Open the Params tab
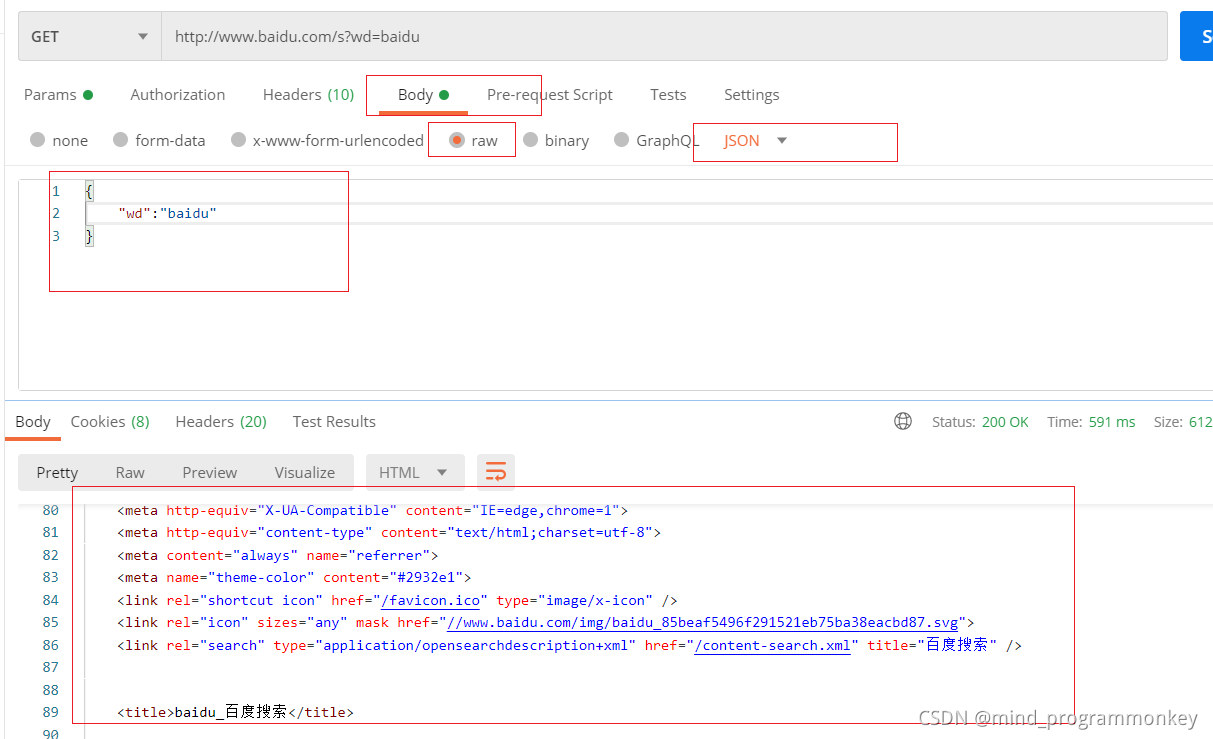 point(58,95)
